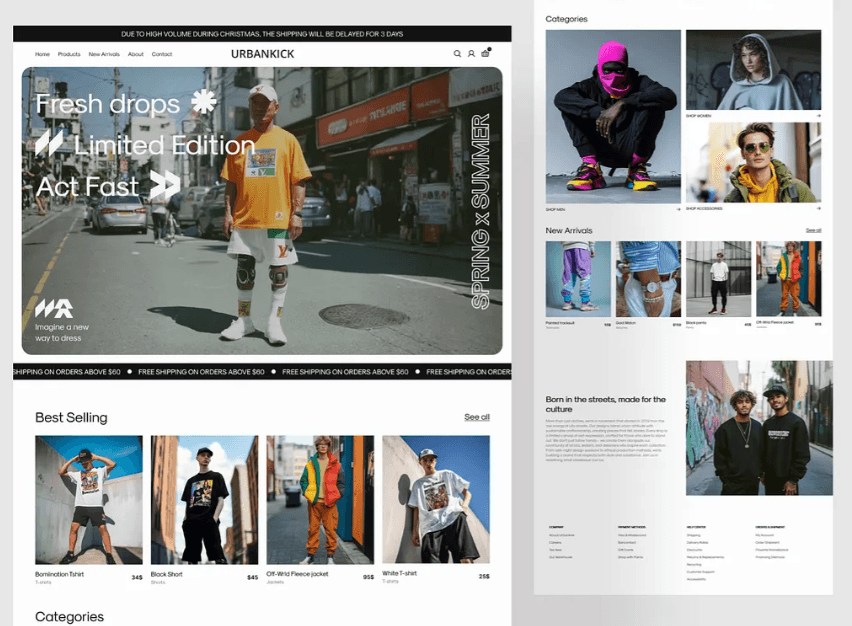Viewport: 852px width, 626px height.
Task: Open the Products menu item
Action: (x=69, y=54)
